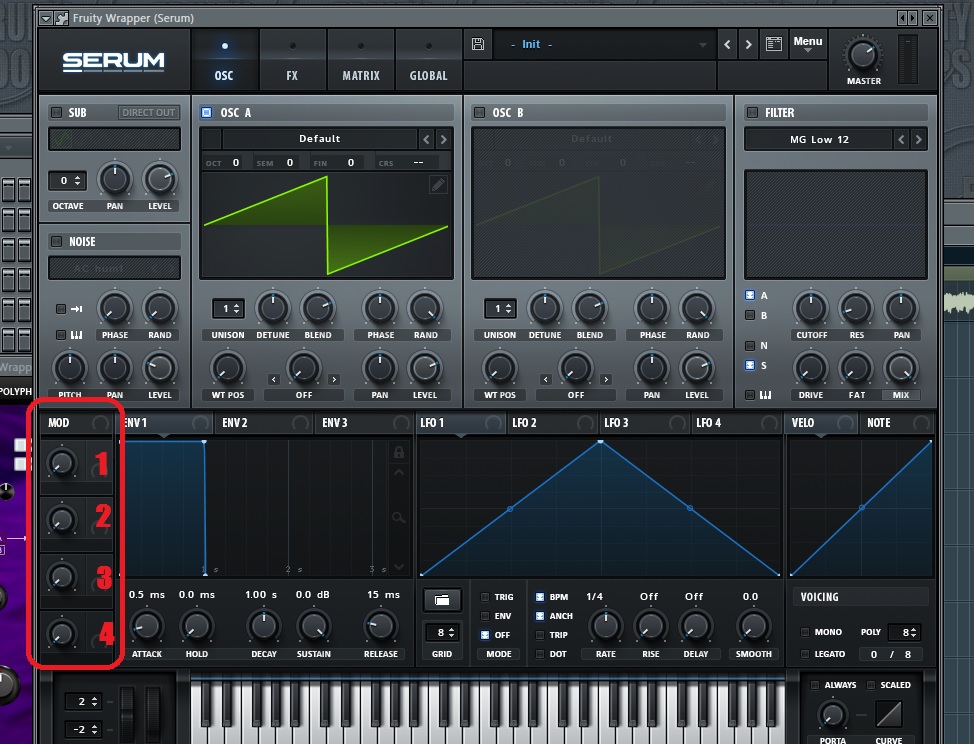Screen dimensions: 974x744
Task: Select the ENV 2 tab
Action: [264, 423]
